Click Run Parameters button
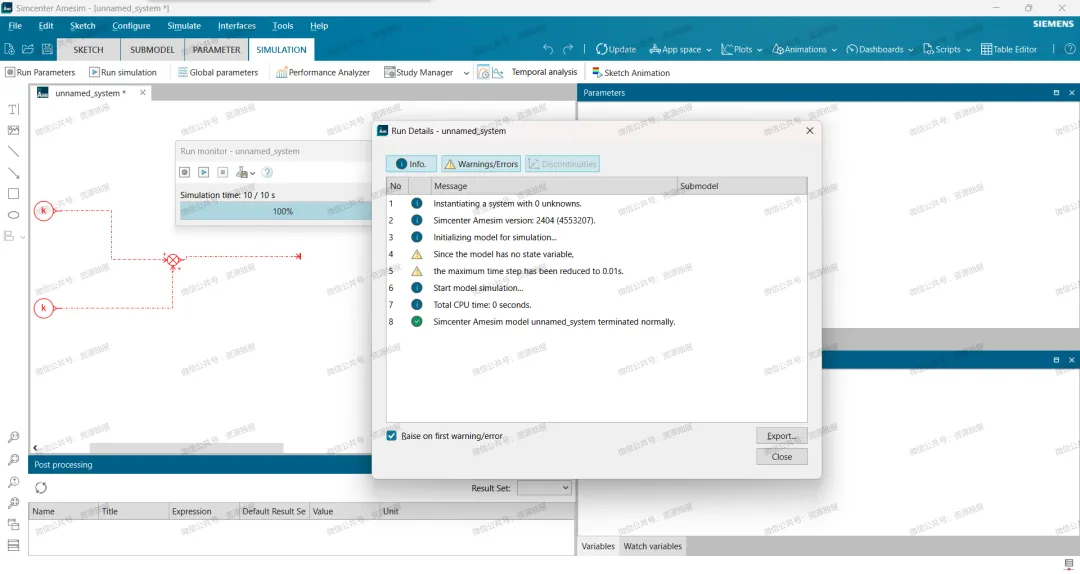 40,72
